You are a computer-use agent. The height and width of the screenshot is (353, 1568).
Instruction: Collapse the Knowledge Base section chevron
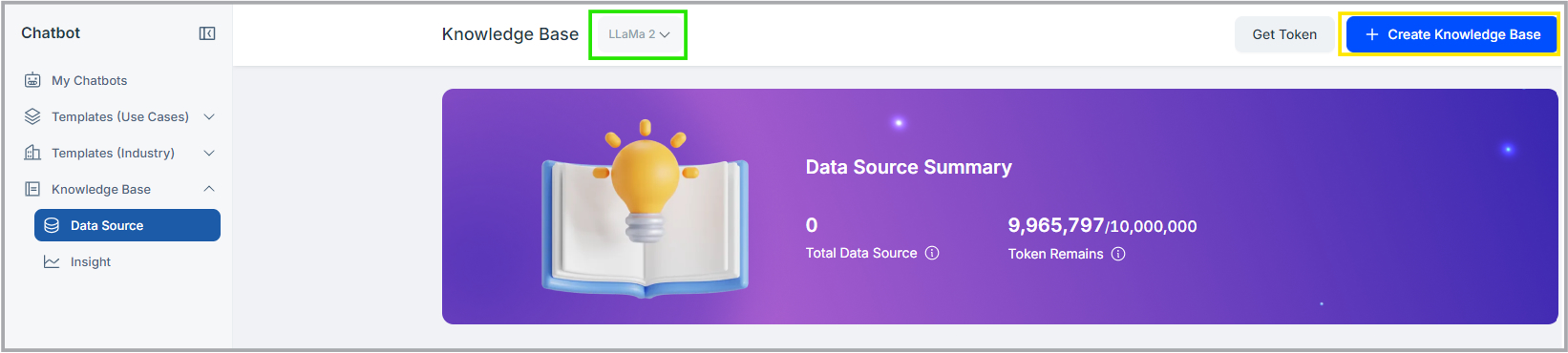click(x=209, y=189)
